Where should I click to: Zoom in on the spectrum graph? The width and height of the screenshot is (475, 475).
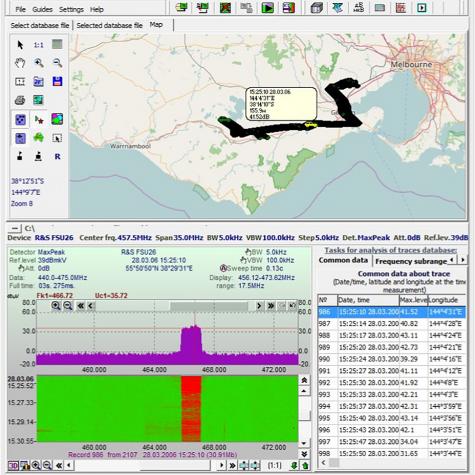[56, 305]
